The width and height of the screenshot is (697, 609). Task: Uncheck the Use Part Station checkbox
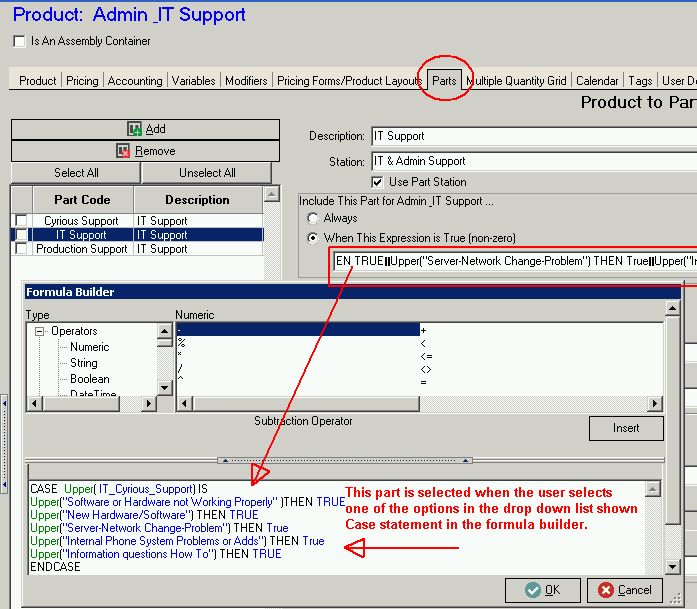tap(377, 182)
